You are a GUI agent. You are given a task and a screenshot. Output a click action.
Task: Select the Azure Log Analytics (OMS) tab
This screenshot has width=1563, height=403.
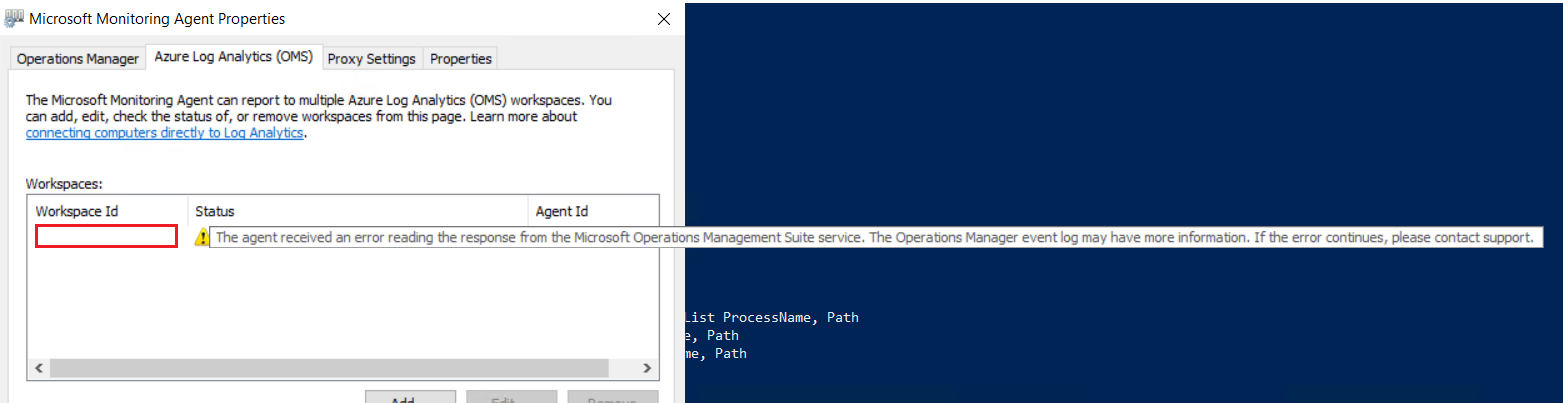click(233, 57)
